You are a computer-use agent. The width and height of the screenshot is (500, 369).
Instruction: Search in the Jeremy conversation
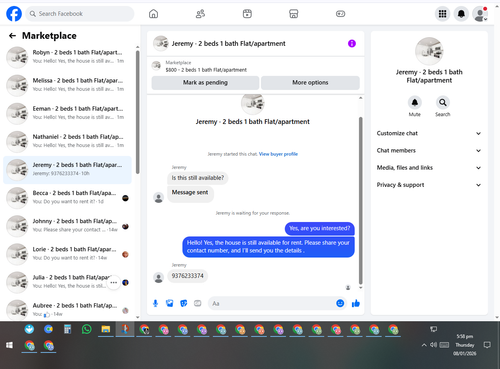pos(443,102)
